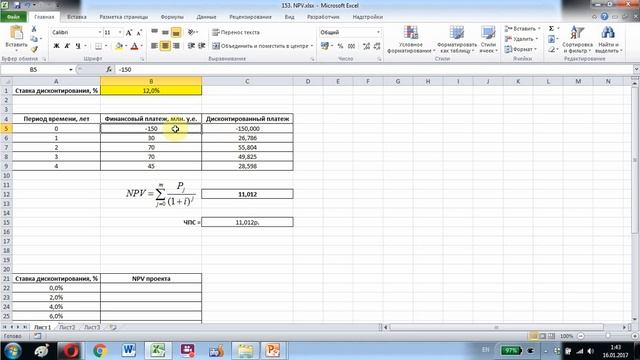The image size is (640, 360).
Task: Open Format as Table (Форматировать как таблицу)
Action: [x=457, y=39]
